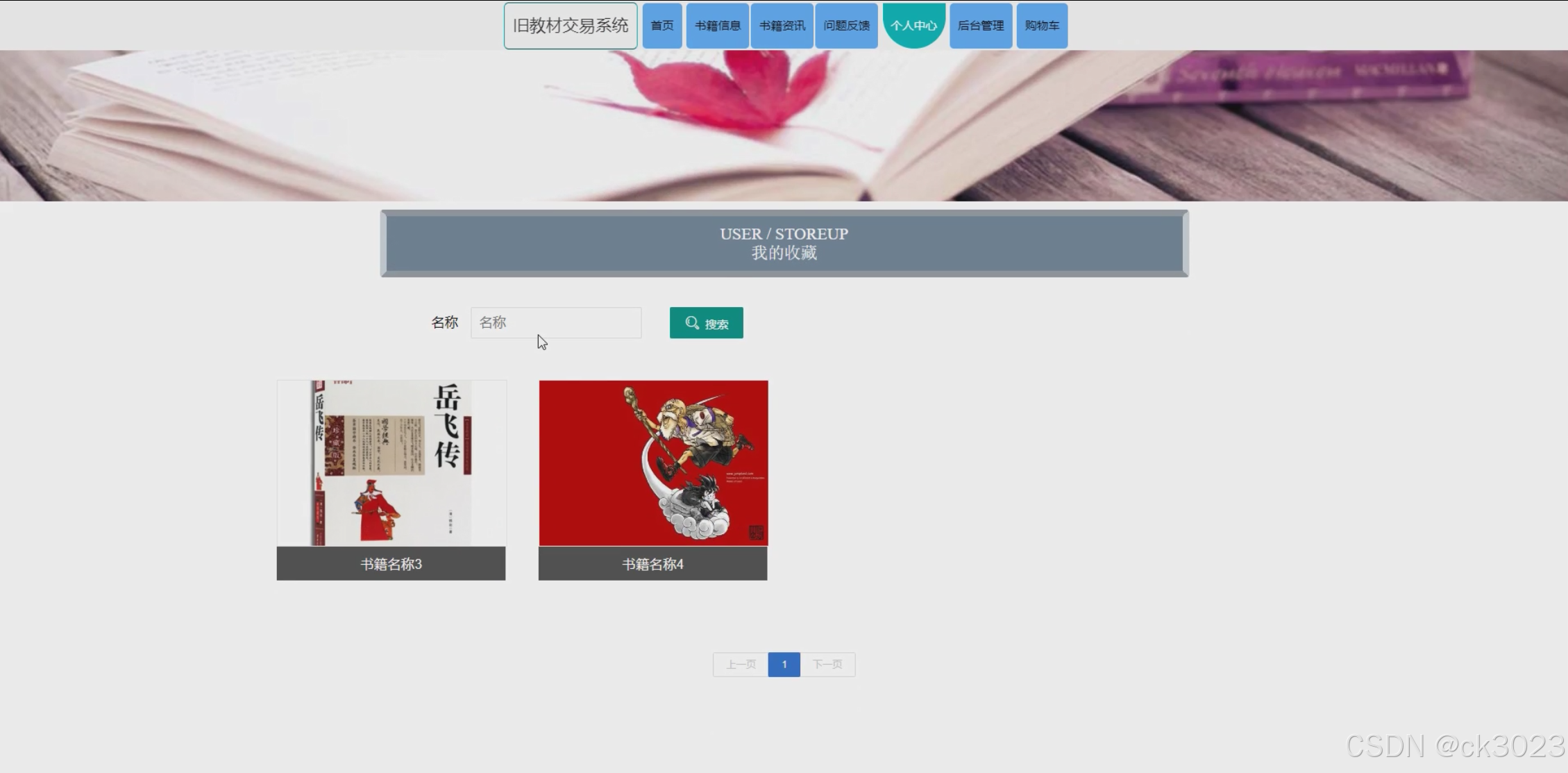Click the open book banner image

click(784, 125)
